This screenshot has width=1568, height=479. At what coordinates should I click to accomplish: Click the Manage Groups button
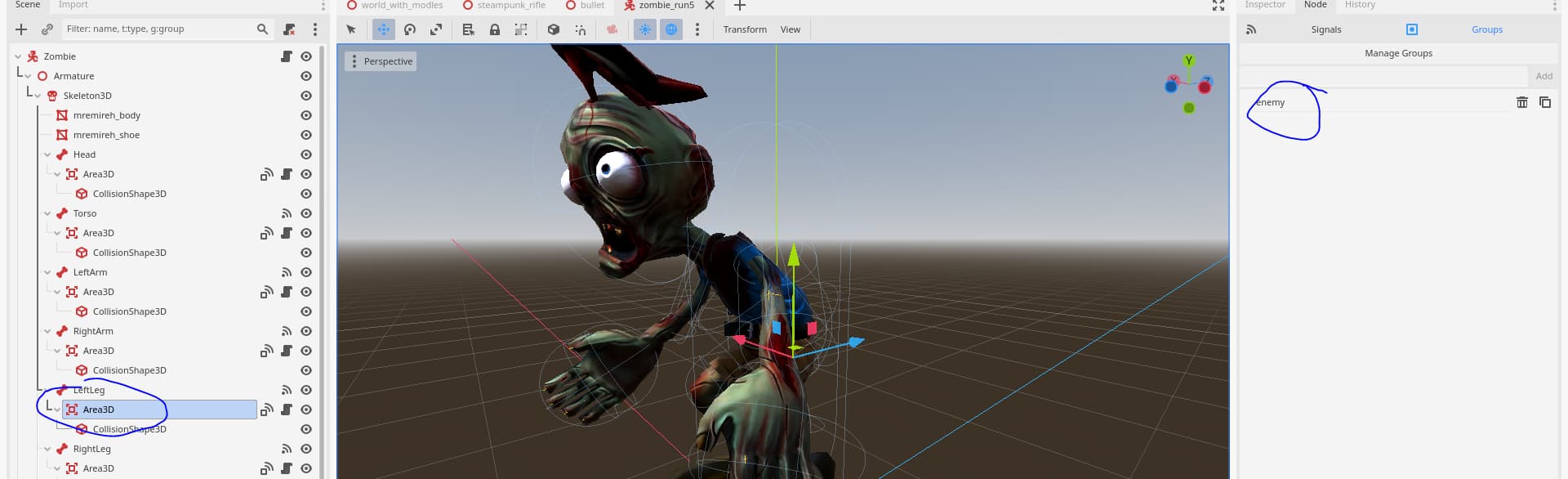click(x=1398, y=53)
